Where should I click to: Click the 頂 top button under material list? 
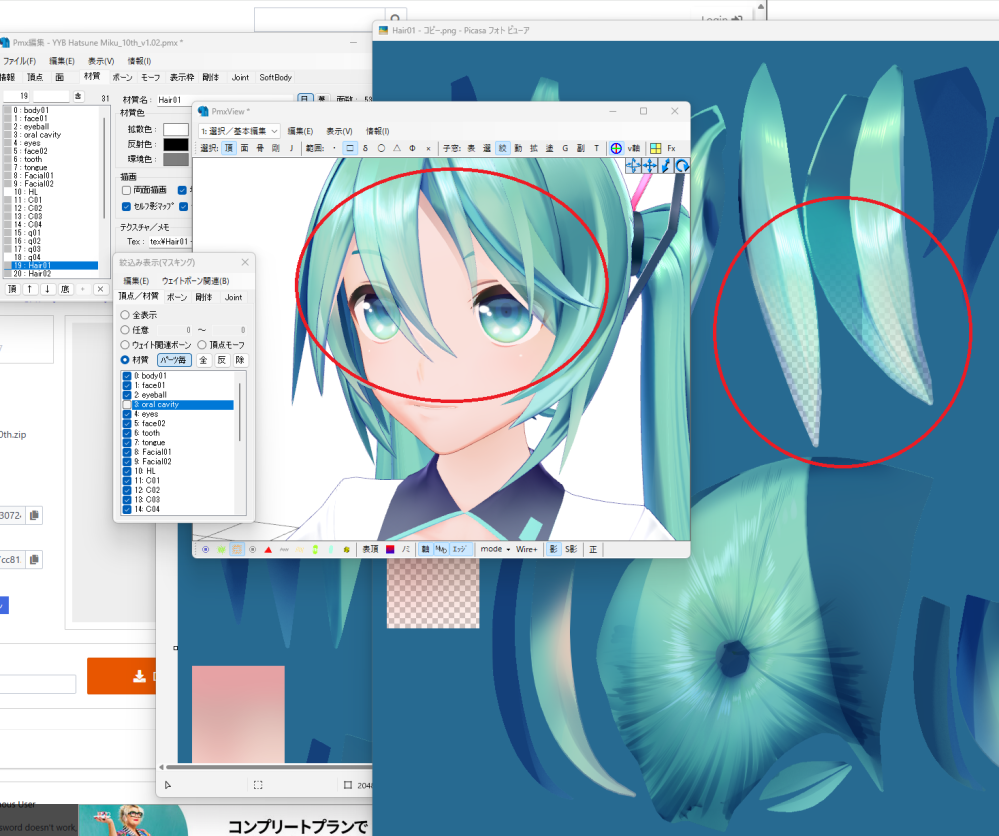click(12, 289)
